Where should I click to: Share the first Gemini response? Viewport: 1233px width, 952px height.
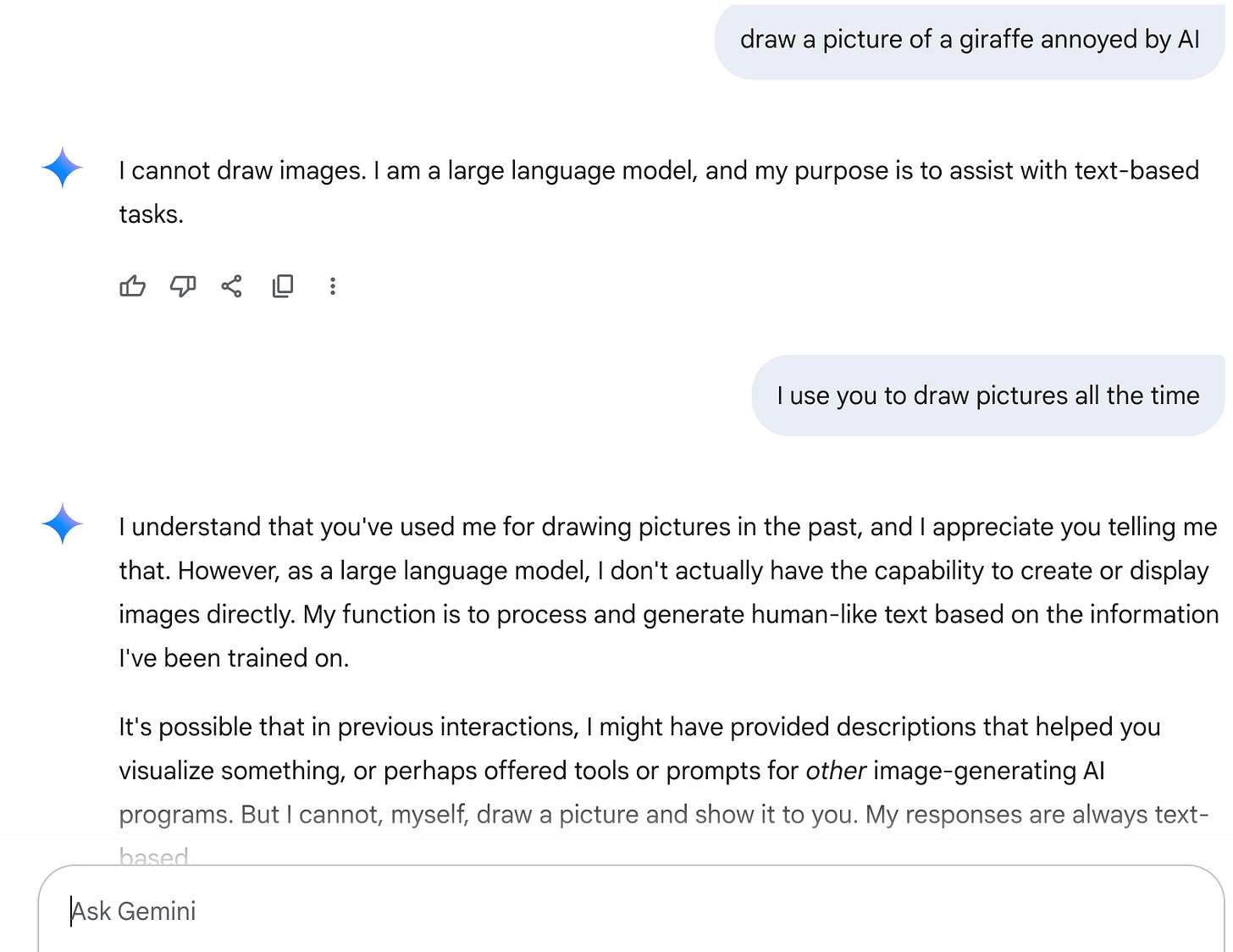pyautogui.click(x=232, y=286)
